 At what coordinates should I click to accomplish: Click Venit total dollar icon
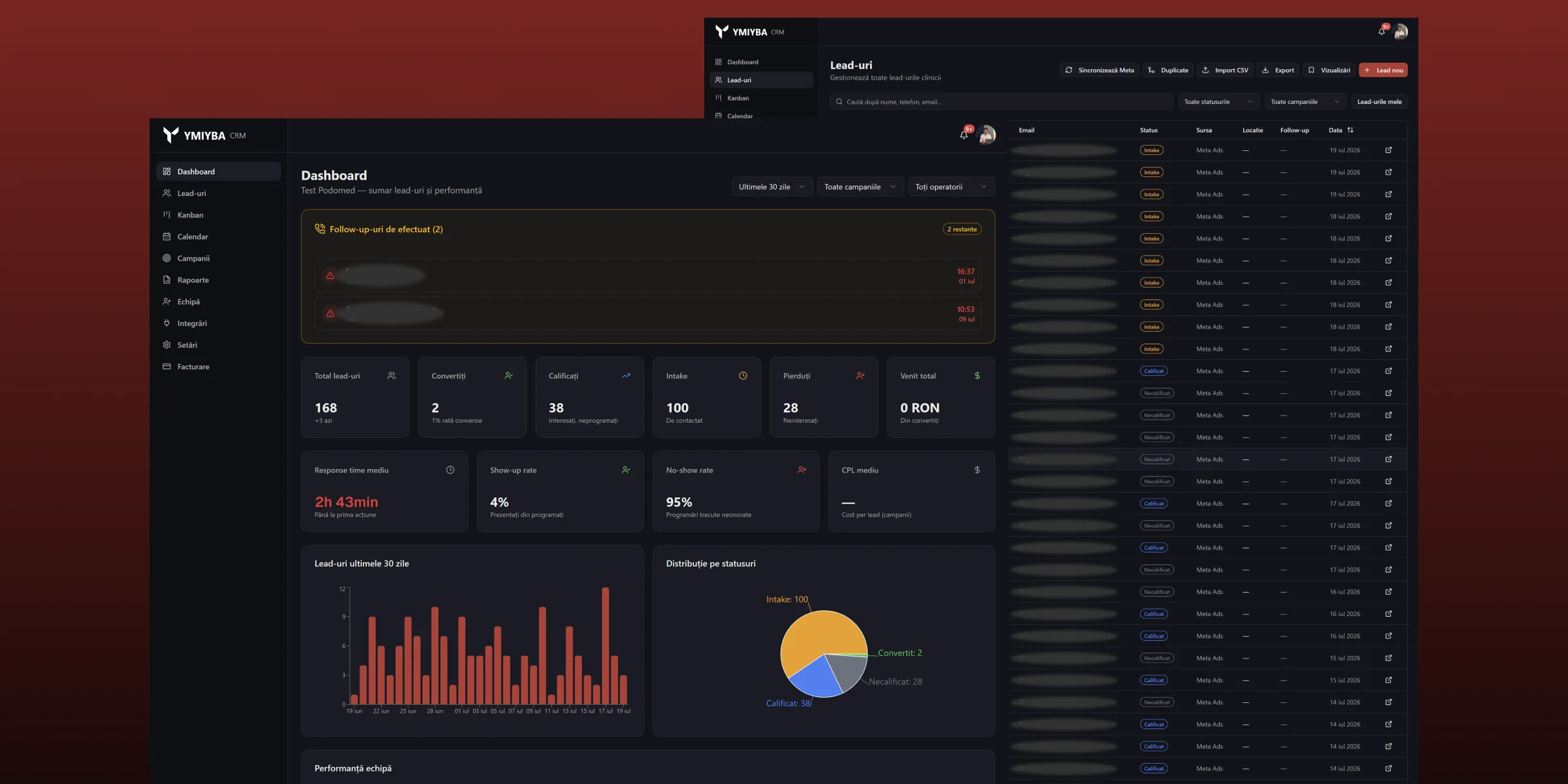click(977, 376)
